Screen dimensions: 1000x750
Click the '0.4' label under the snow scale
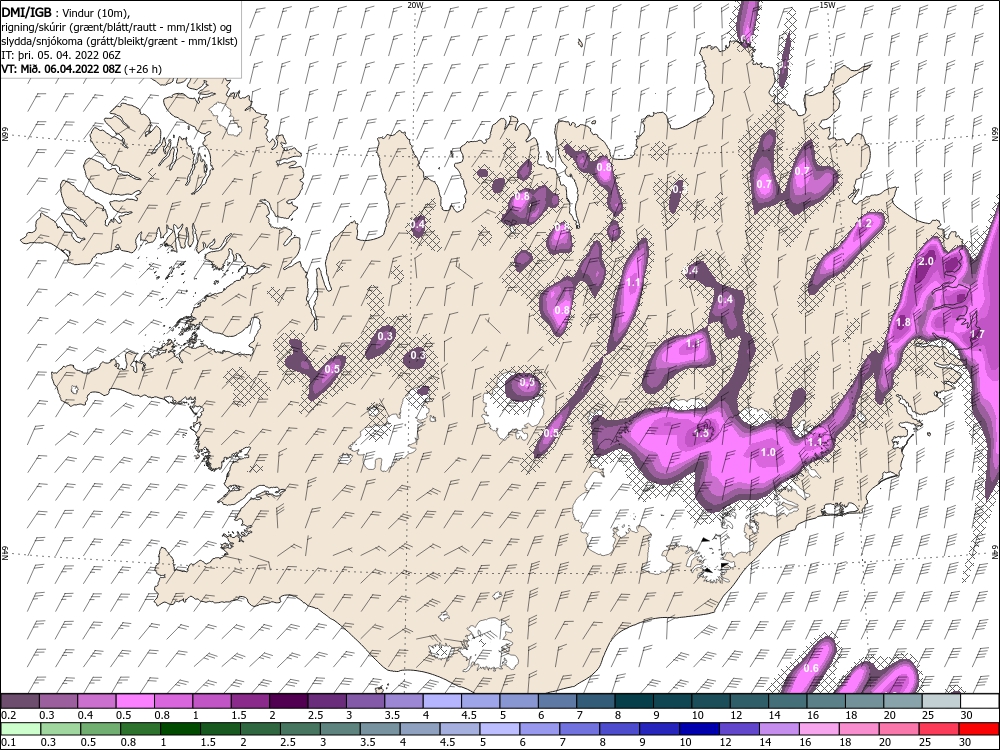(x=85, y=715)
